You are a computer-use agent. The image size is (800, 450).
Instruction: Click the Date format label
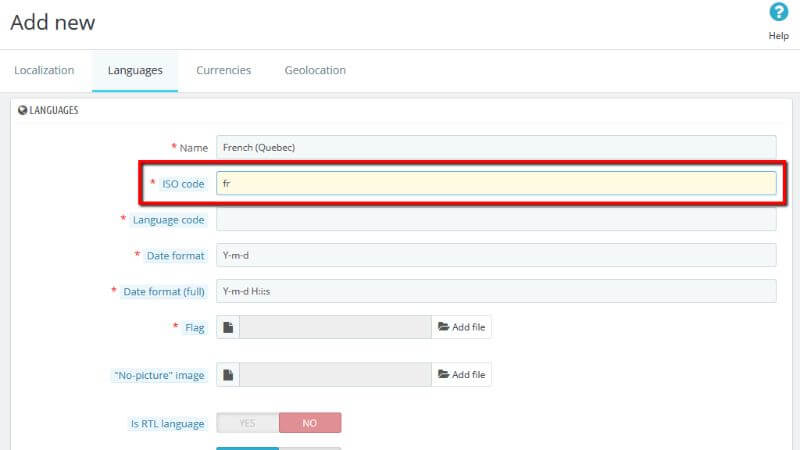click(x=176, y=256)
